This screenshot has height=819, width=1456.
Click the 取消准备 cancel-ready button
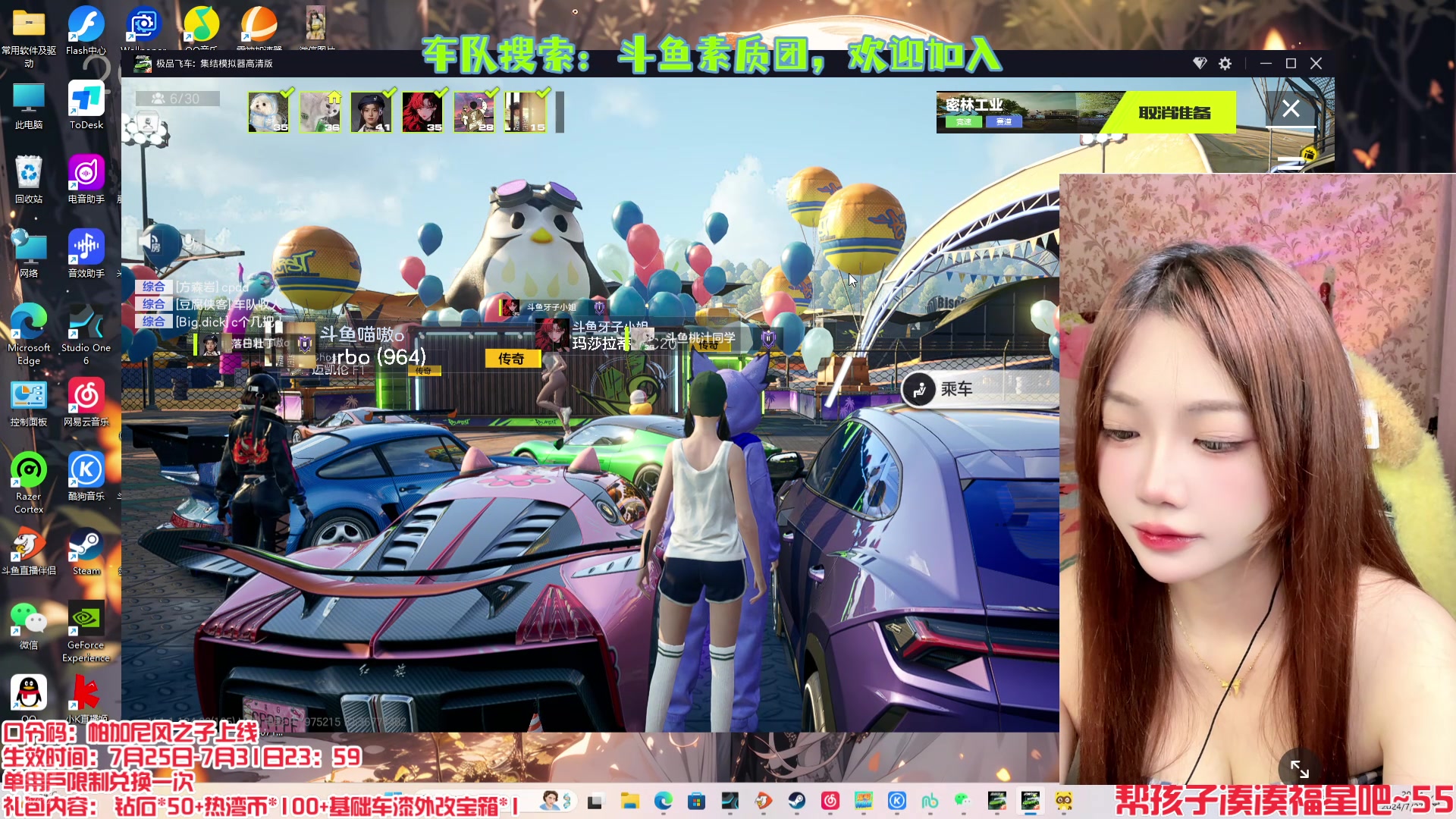1175,112
